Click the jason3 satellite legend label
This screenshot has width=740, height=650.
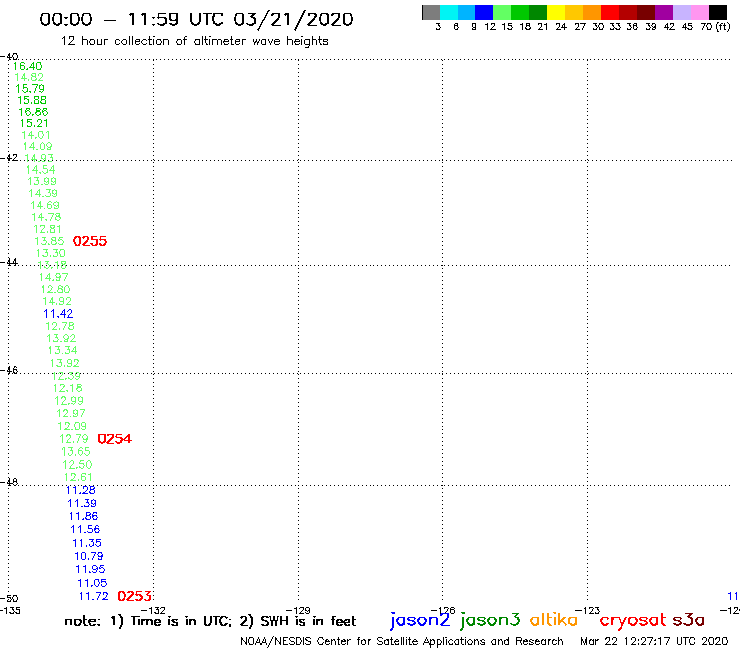(x=490, y=620)
